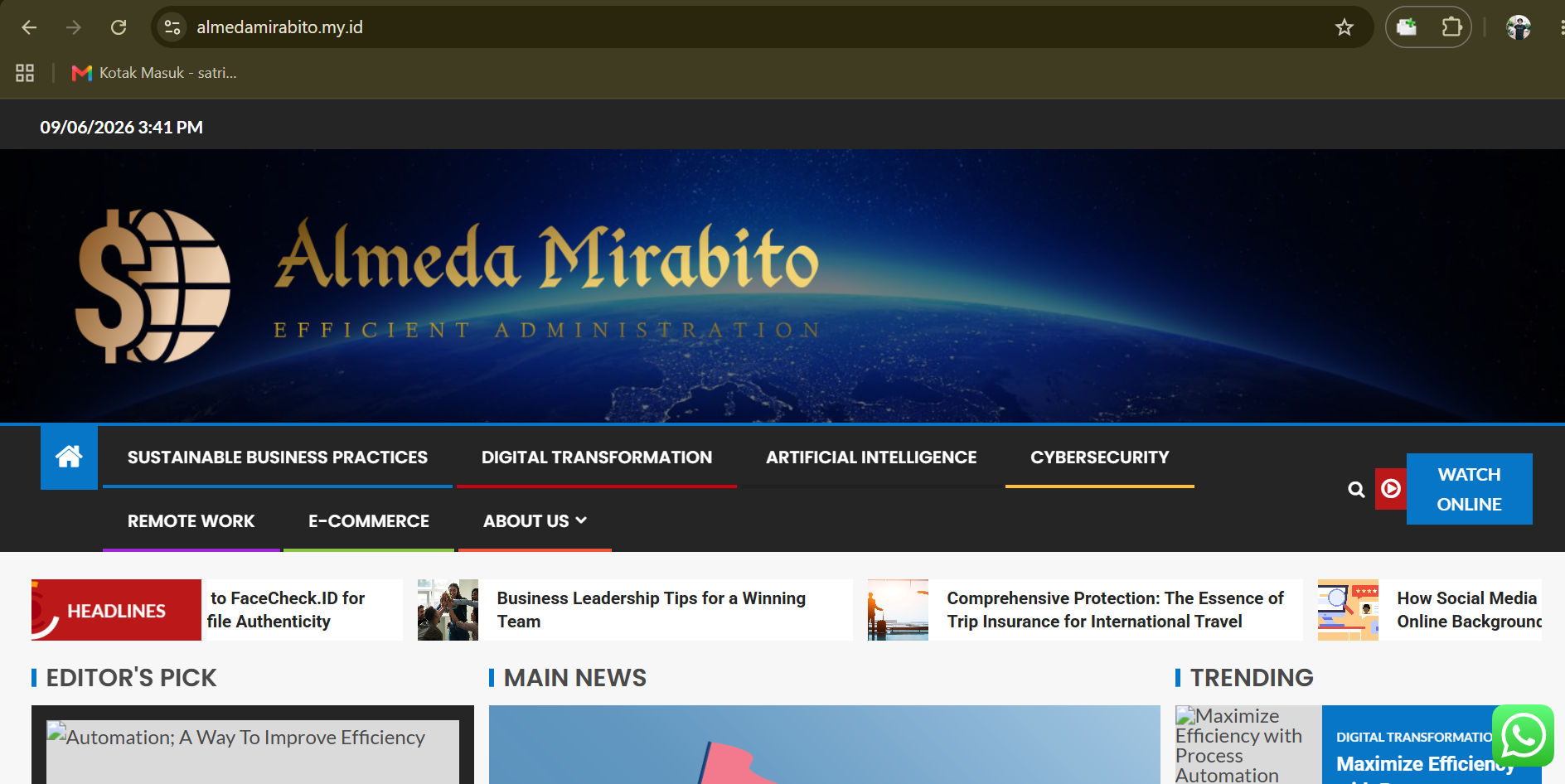This screenshot has height=784, width=1565.
Task: Click the browser forward arrow
Action: coord(74,27)
